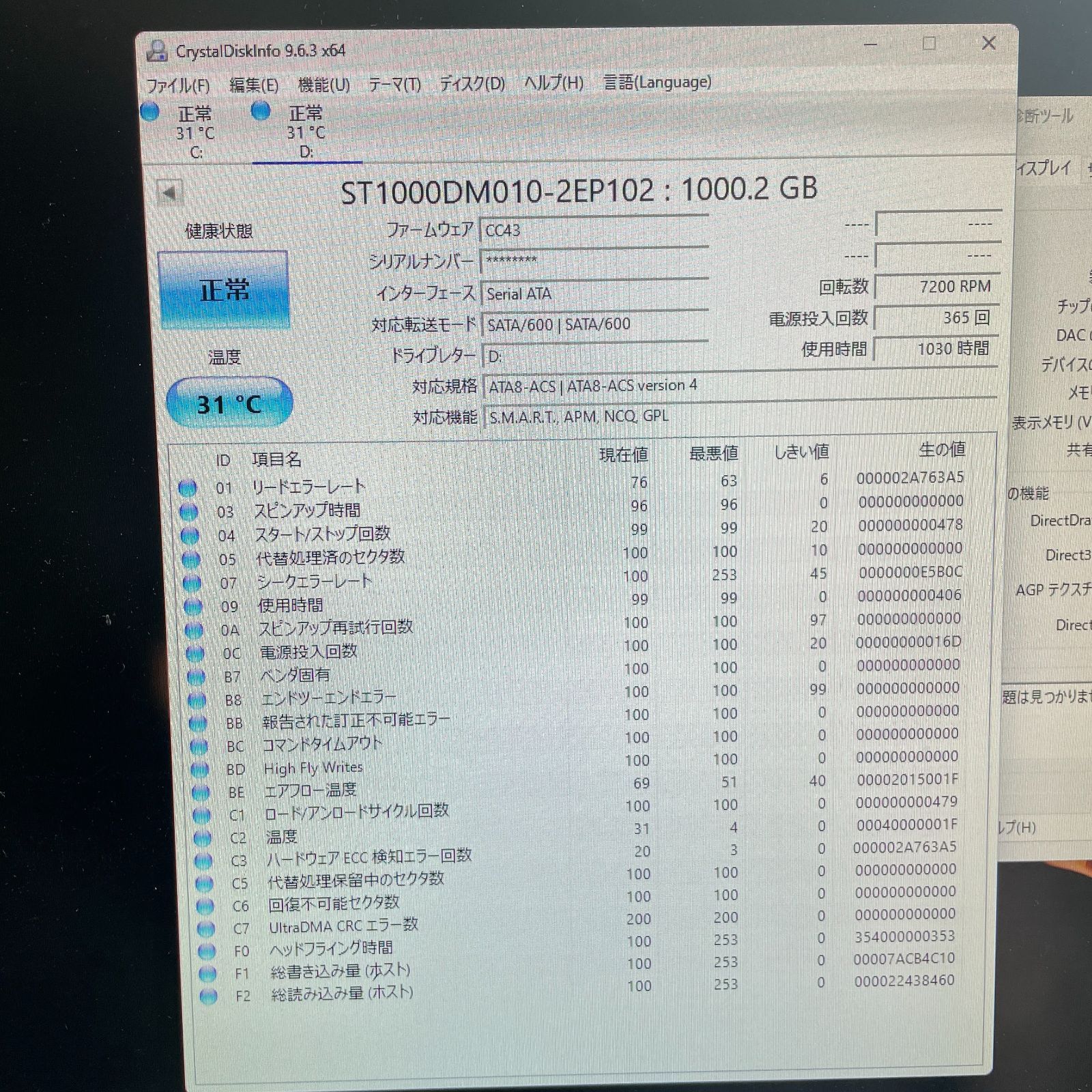Image resolution: width=1092 pixels, height=1092 pixels.
Task: Click the masked serial number field
Action: pyautogui.click(x=594, y=261)
